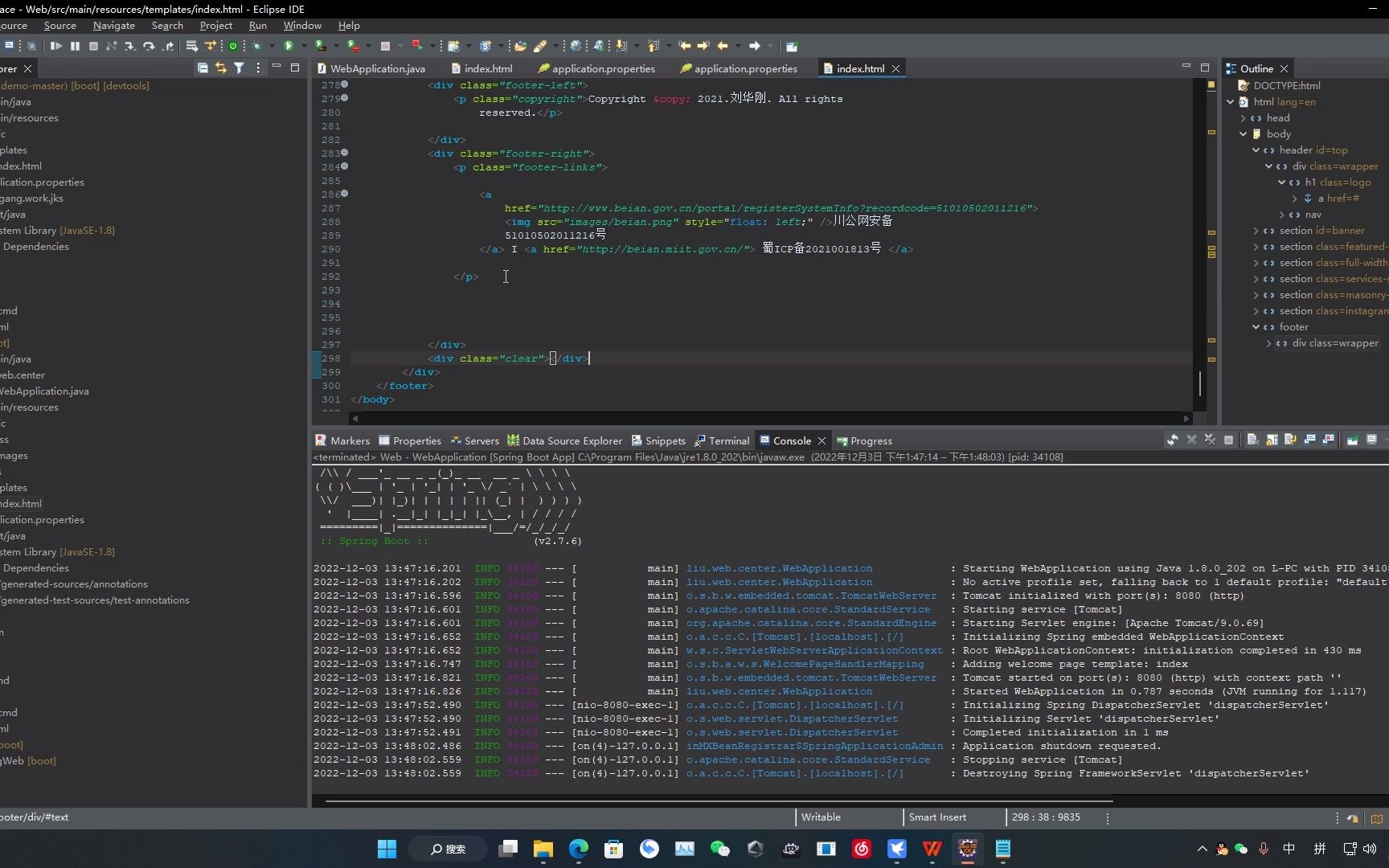
Task: Click the Windows Start button
Action: tap(387, 849)
